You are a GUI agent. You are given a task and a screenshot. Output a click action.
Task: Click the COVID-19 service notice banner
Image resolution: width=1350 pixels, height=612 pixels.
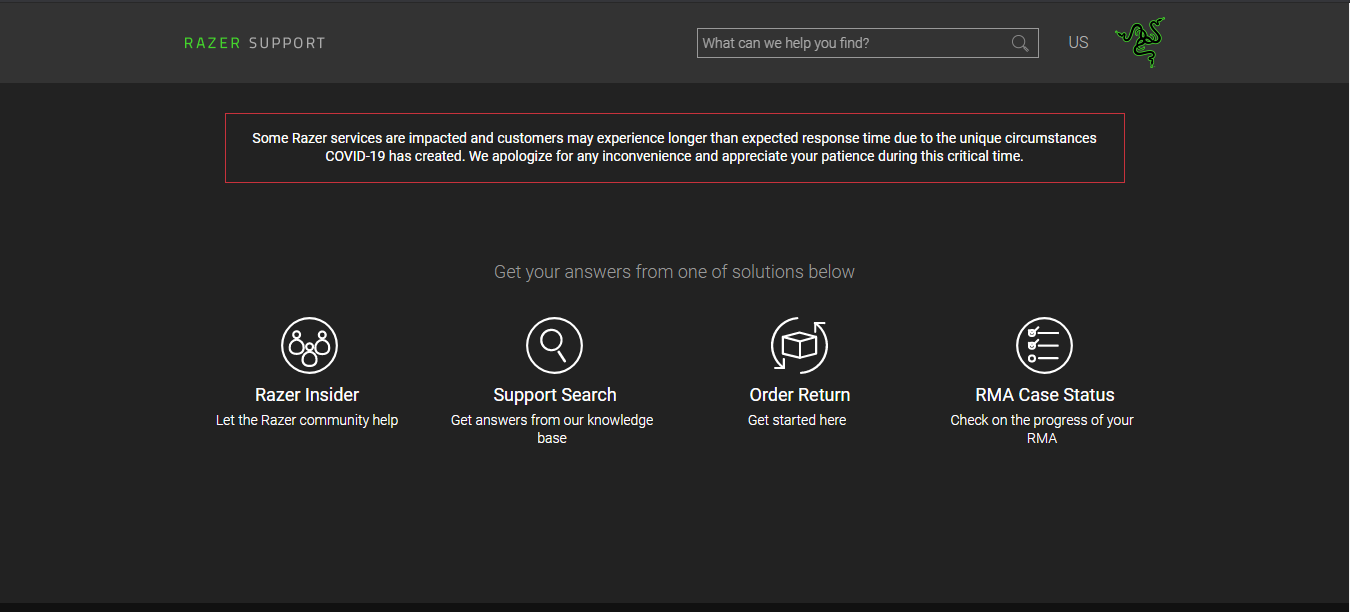tap(675, 148)
